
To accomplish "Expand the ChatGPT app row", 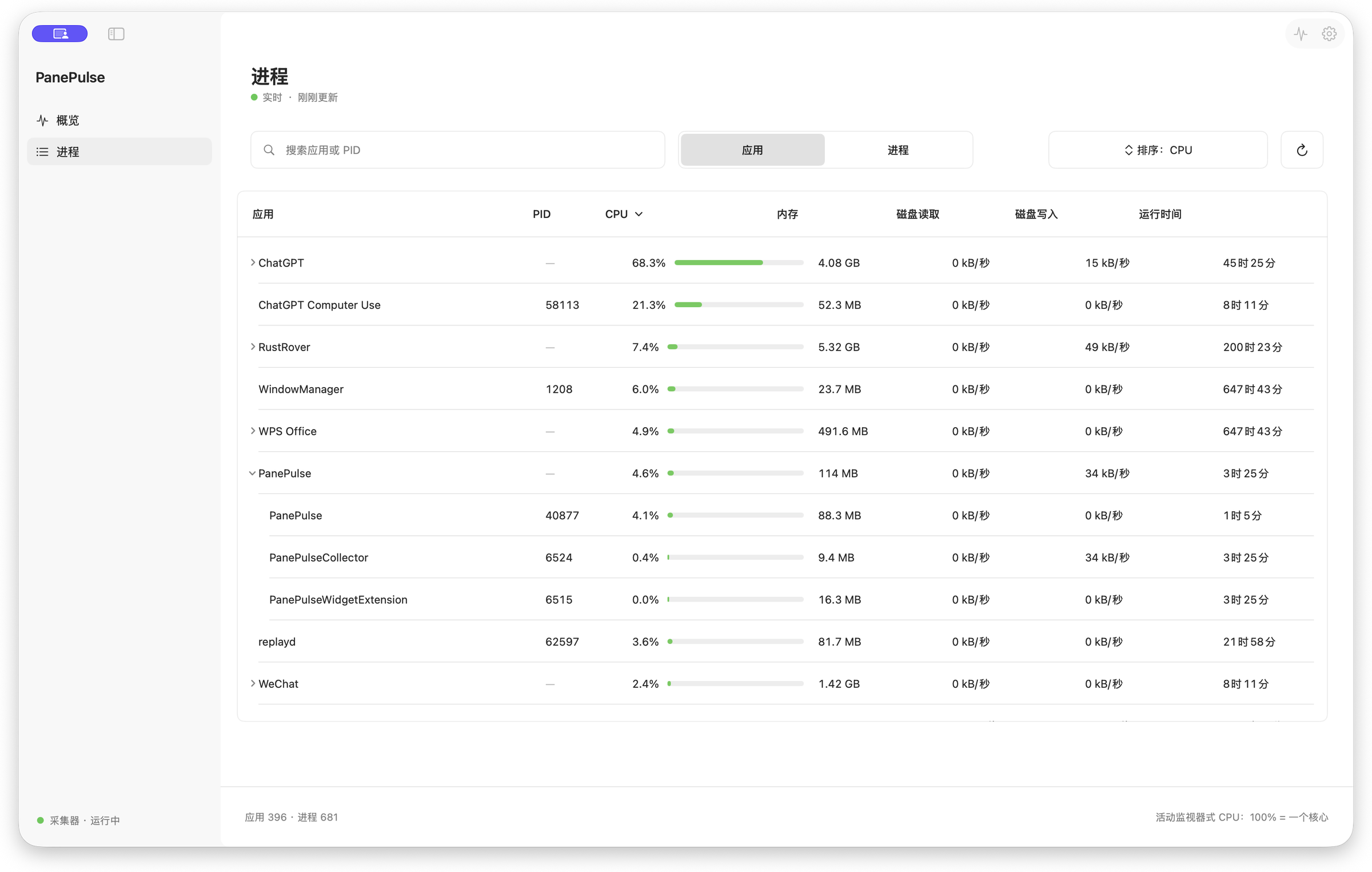I will pos(253,262).
